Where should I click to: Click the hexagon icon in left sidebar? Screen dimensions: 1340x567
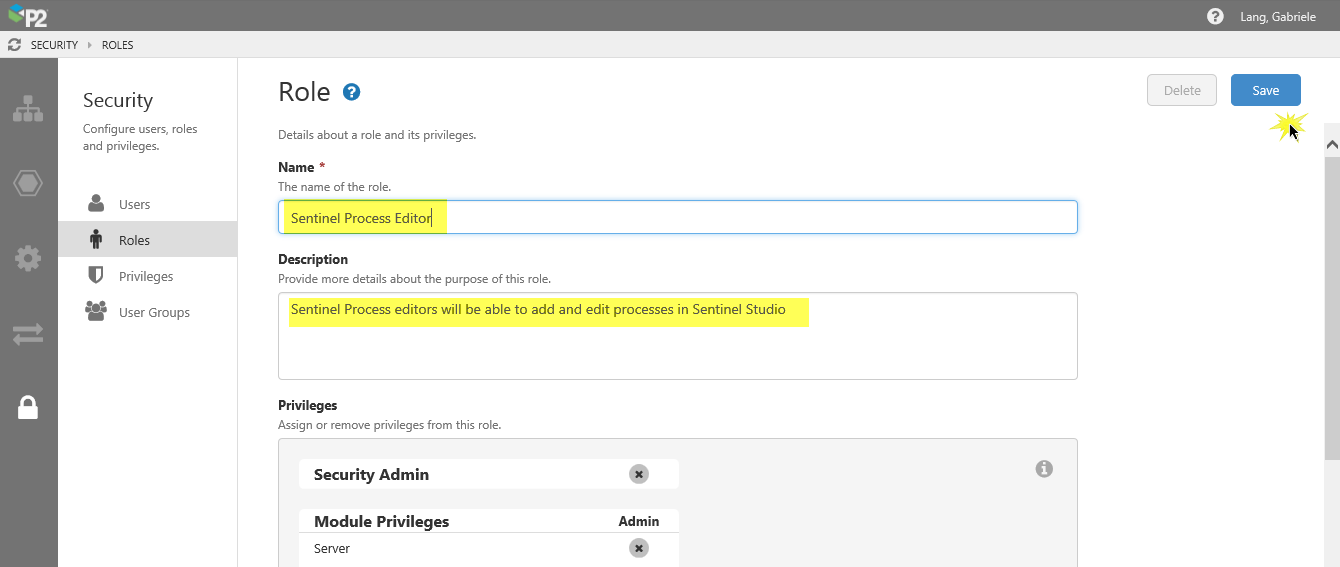pos(28,184)
